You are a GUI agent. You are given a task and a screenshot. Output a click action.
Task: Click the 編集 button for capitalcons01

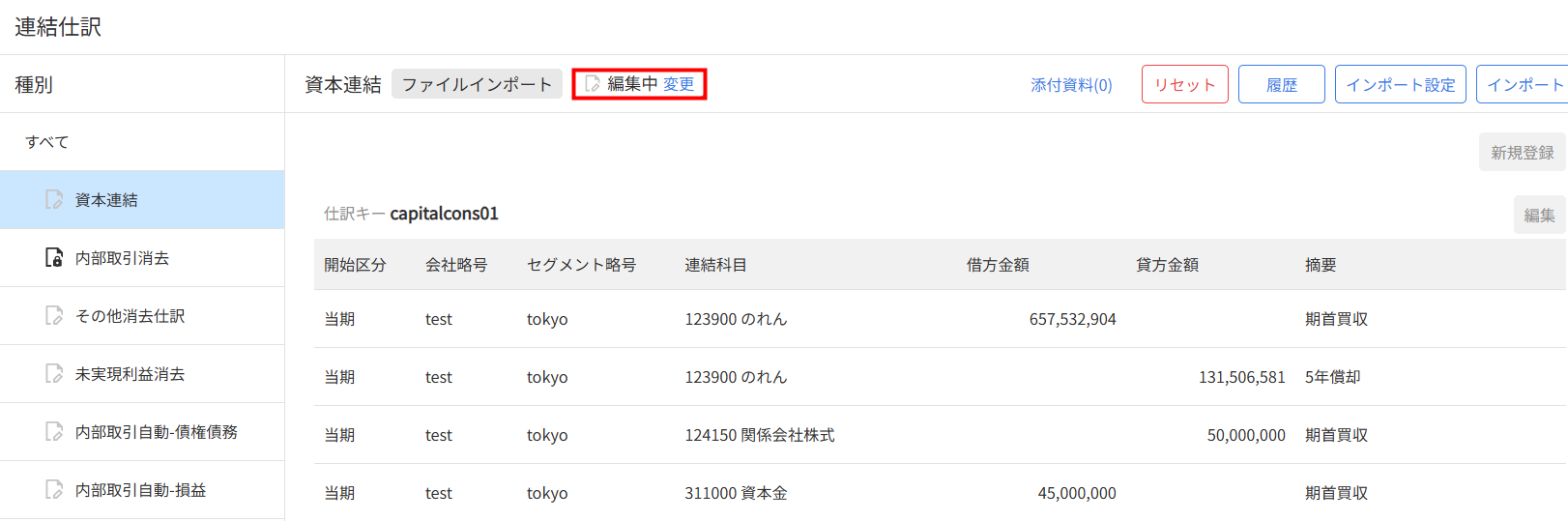1539,216
